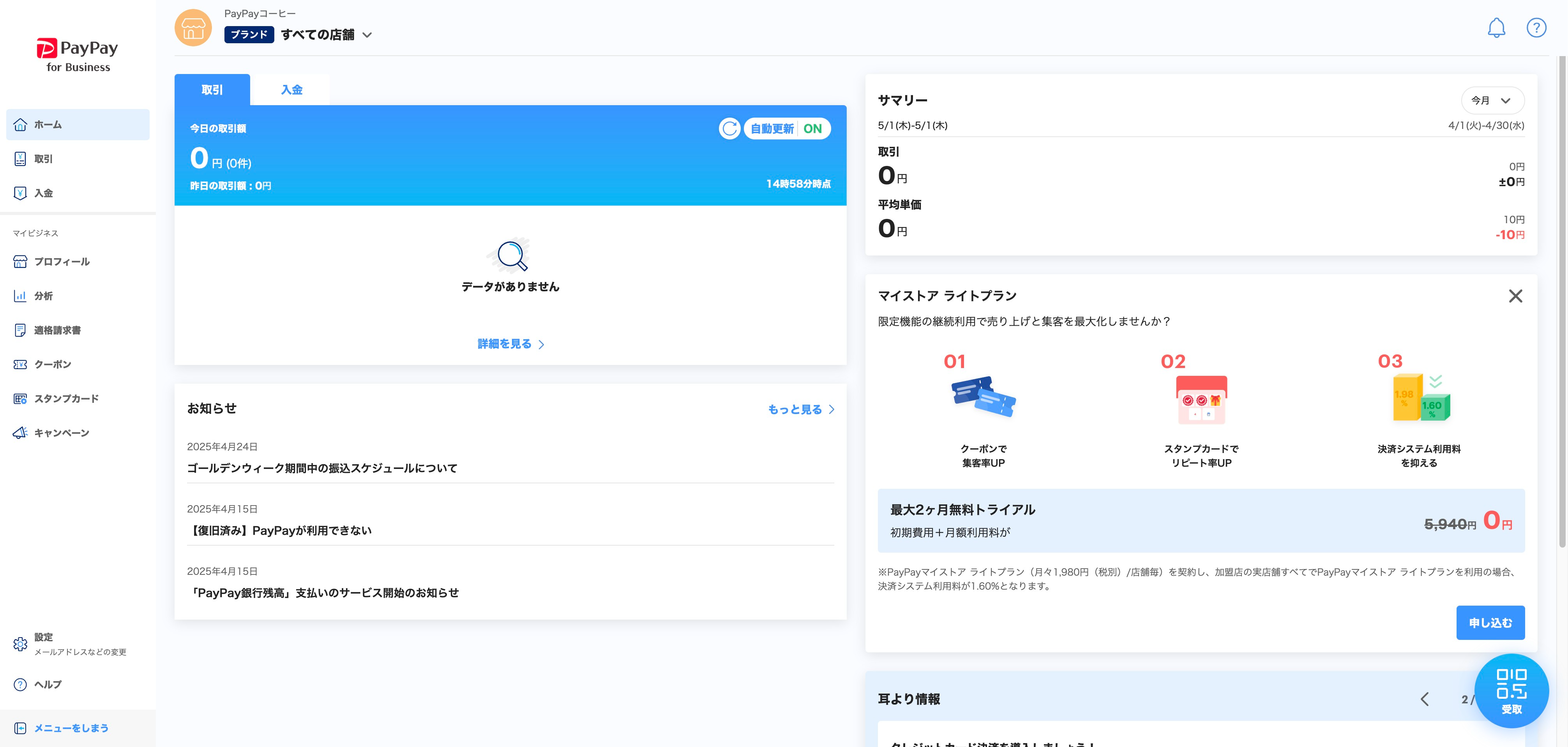Switch to the 取引 tab

212,90
